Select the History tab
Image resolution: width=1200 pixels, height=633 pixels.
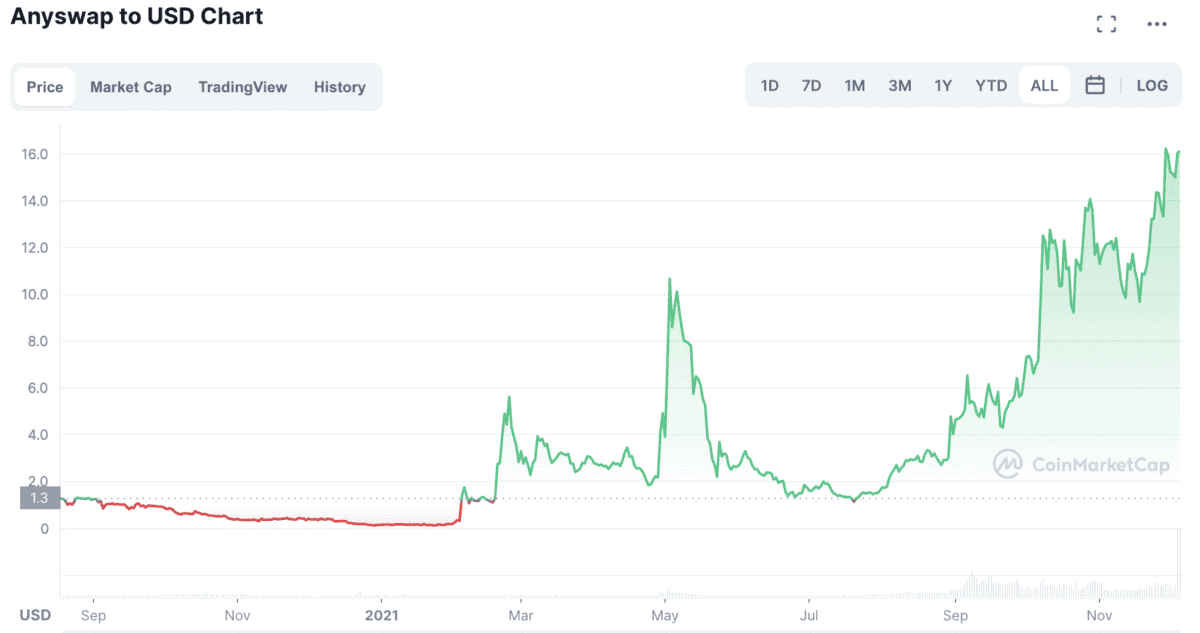click(340, 87)
